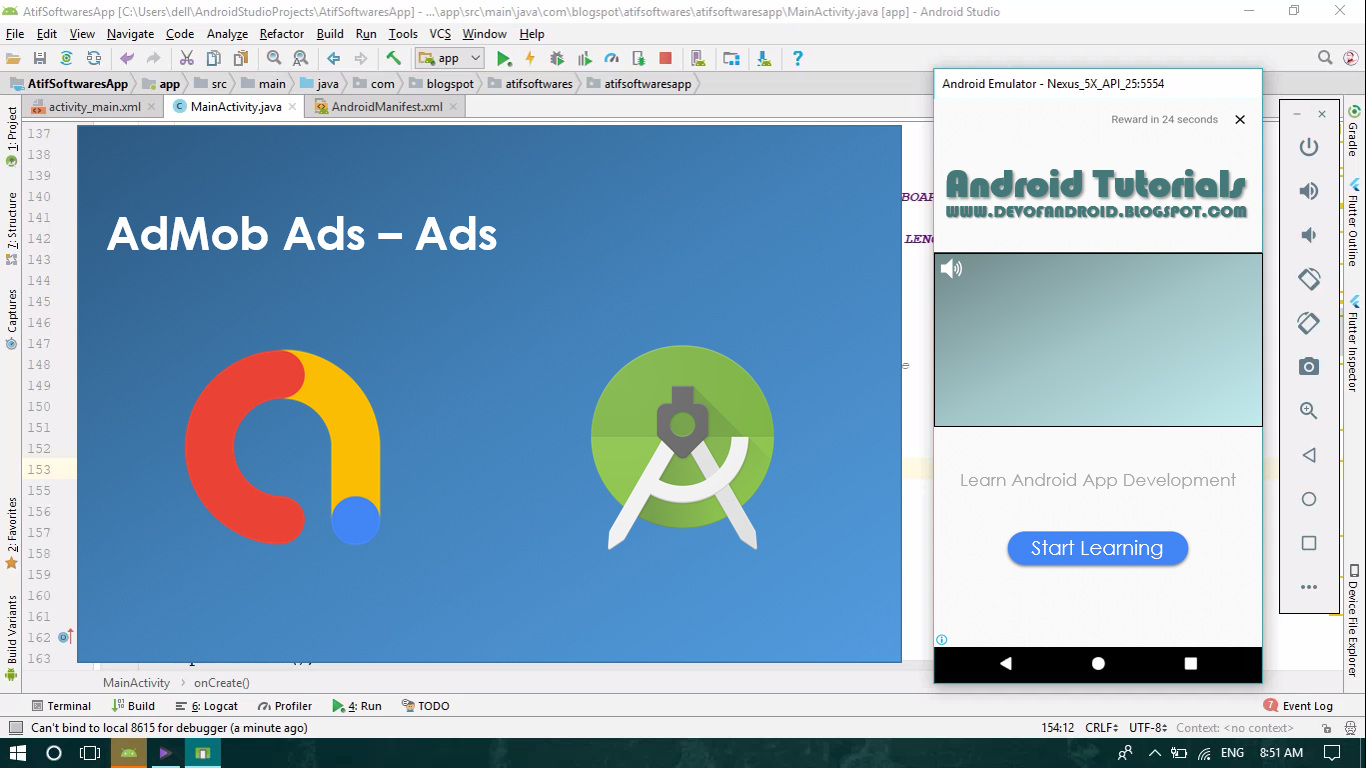
Task: Open emulator extended controls three dots
Action: 1309,587
